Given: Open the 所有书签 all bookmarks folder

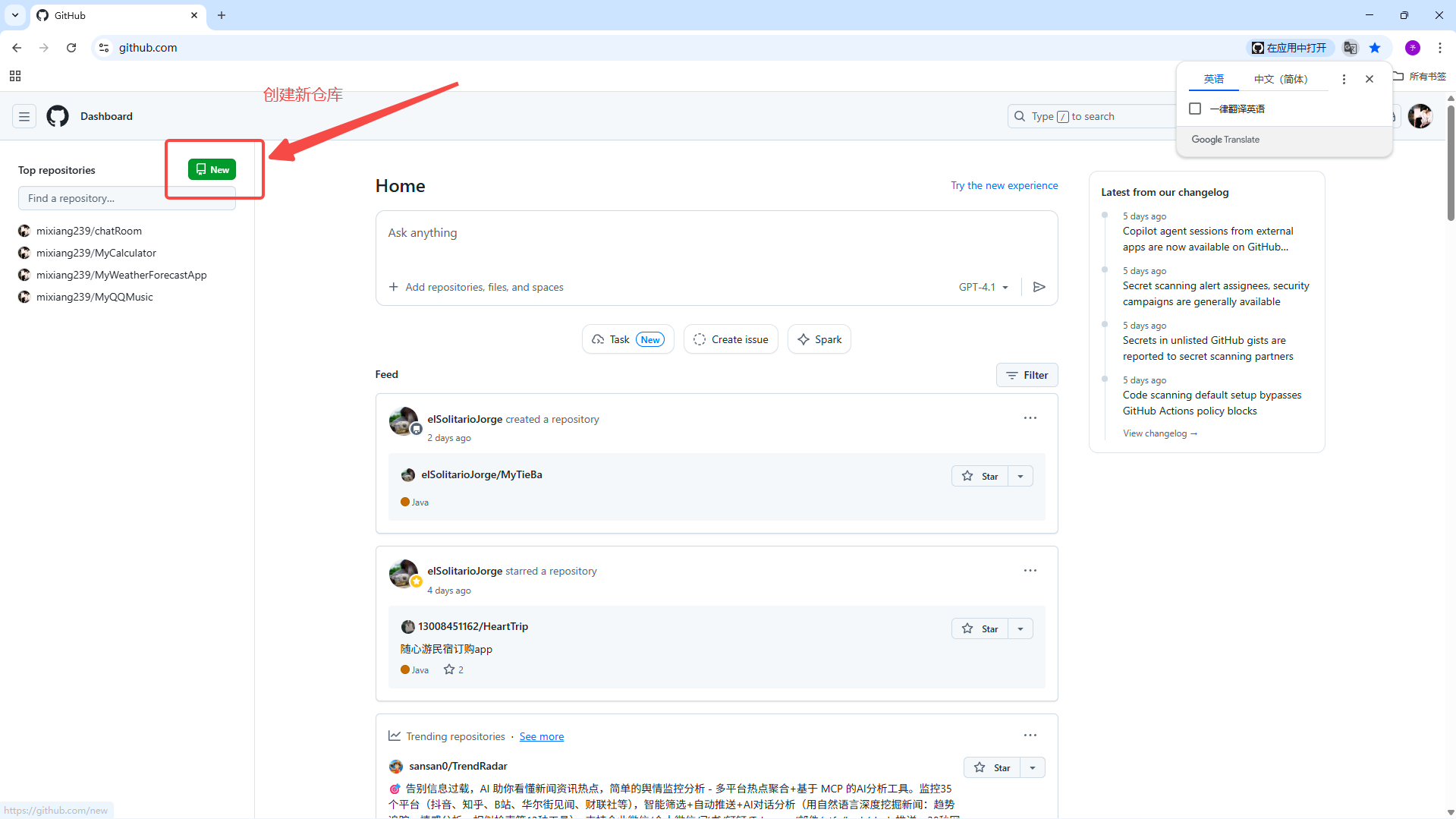Looking at the screenshot, I should pyautogui.click(x=1420, y=76).
